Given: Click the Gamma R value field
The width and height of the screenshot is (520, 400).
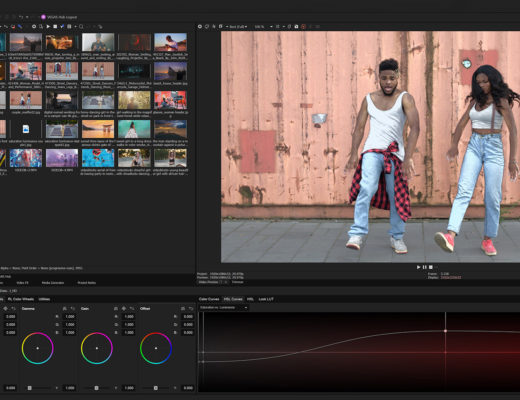Looking at the screenshot, I should tap(70, 317).
